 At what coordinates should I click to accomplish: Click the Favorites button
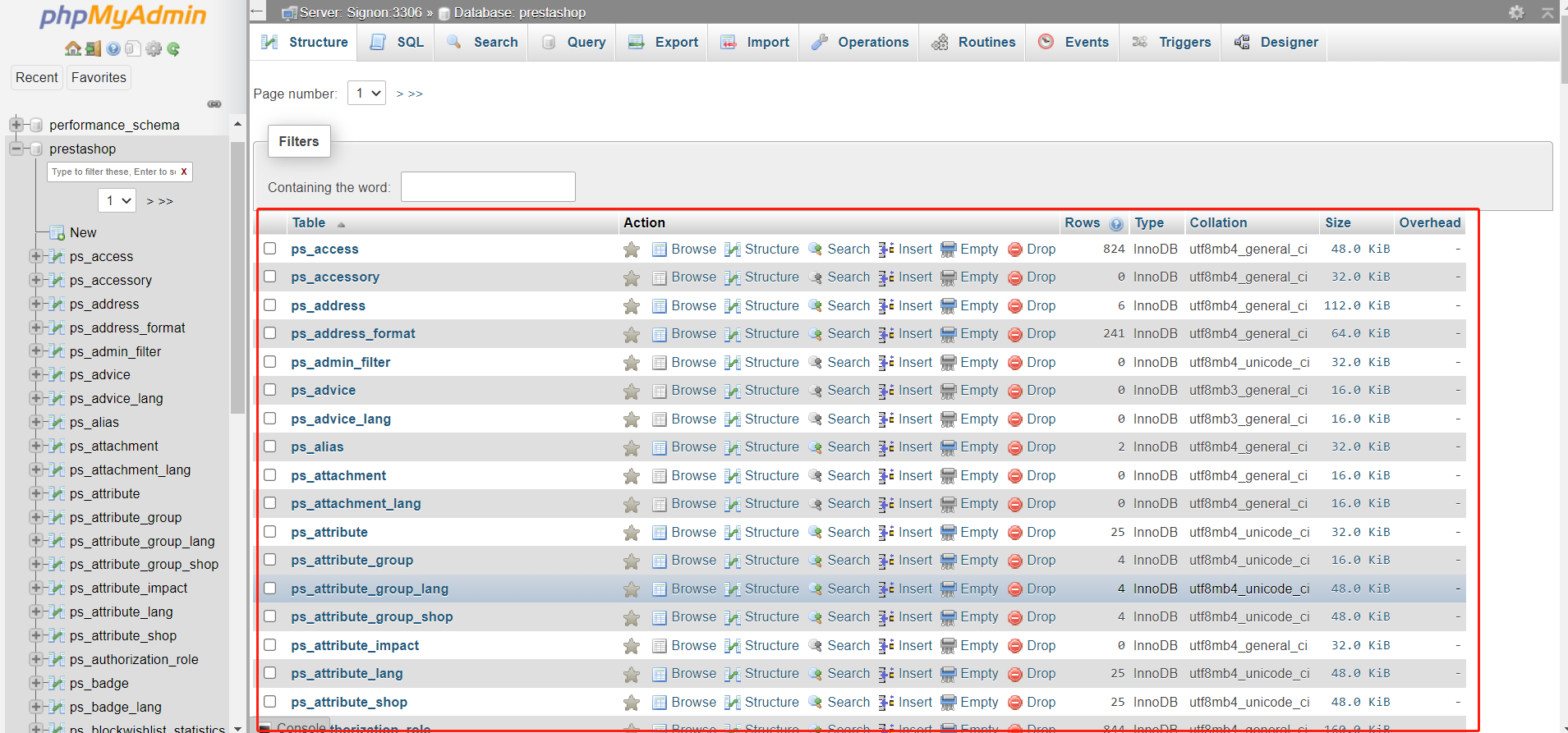(99, 77)
